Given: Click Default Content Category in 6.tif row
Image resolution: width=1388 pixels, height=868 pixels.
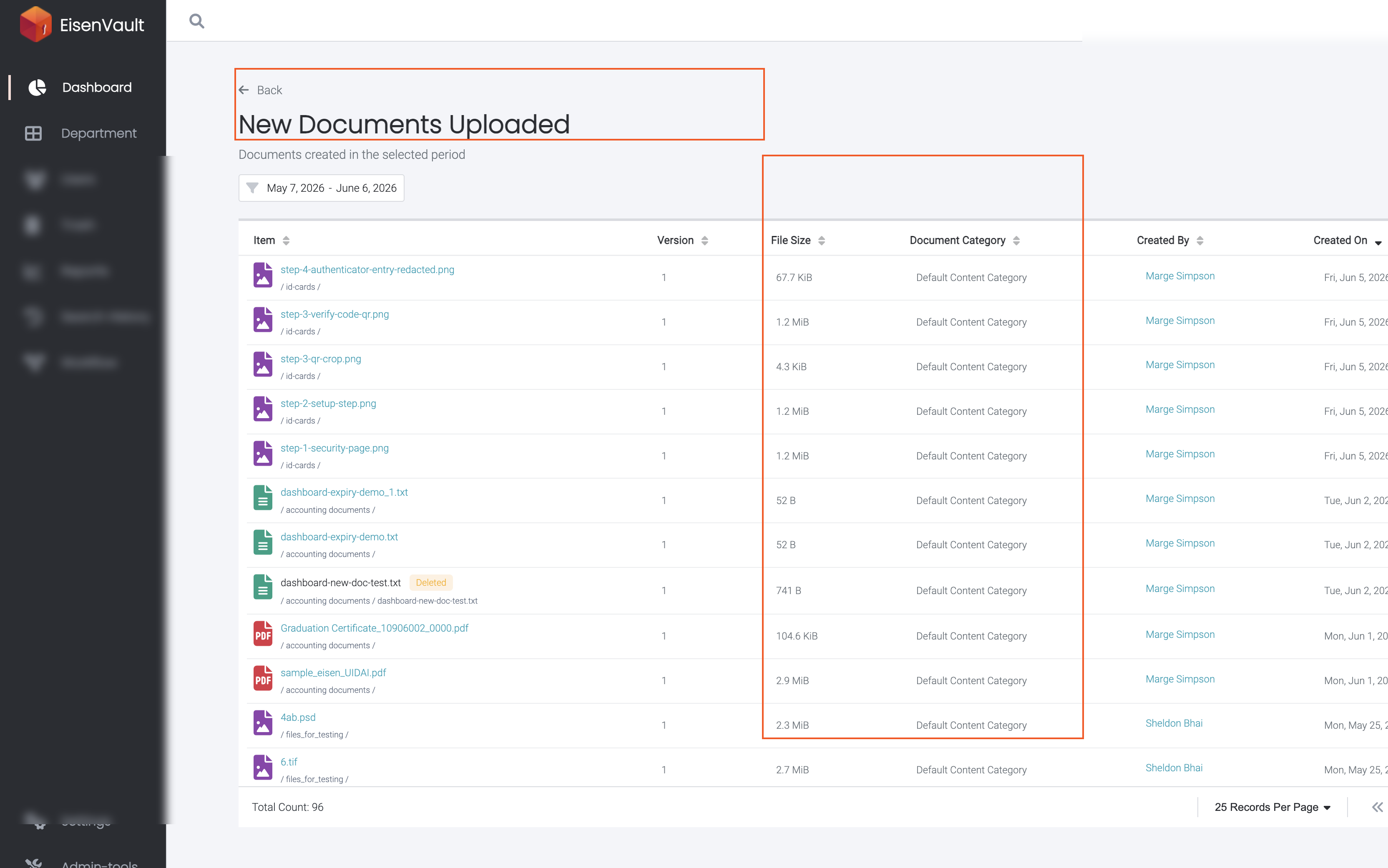Looking at the screenshot, I should click(971, 770).
